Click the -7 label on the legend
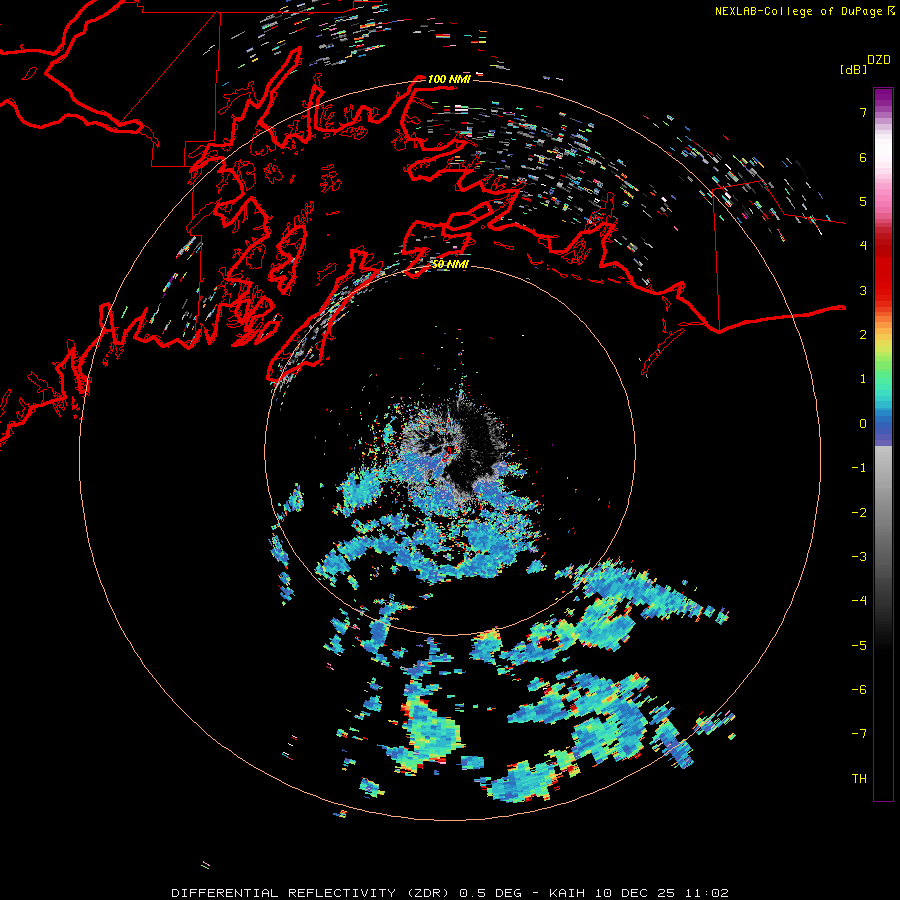This screenshot has width=900, height=900. point(859,734)
